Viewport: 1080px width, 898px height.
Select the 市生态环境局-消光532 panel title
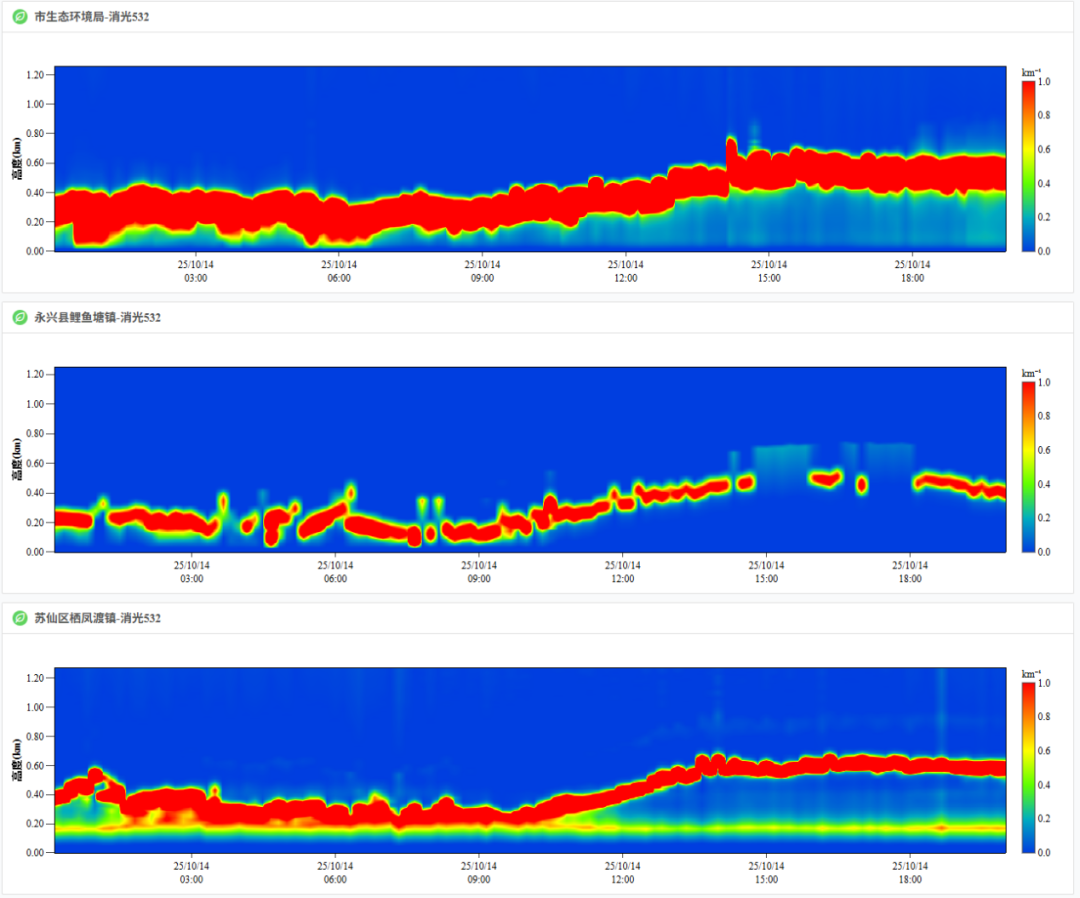click(91, 17)
